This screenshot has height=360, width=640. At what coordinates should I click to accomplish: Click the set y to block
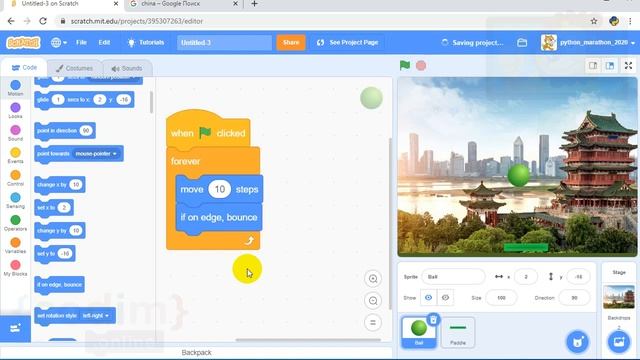(55, 253)
